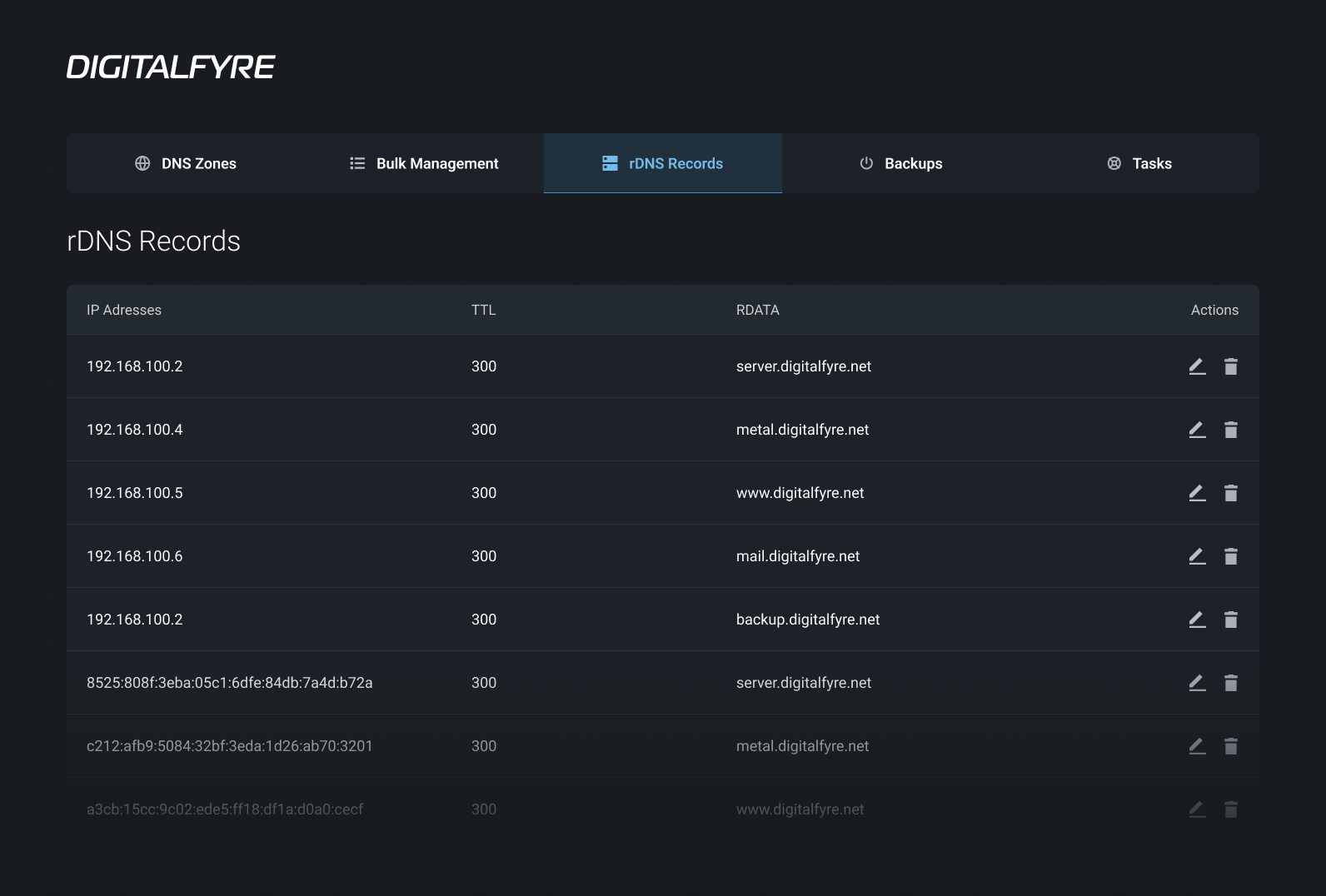
Task: Click the TTL column header
Action: pyautogui.click(x=483, y=310)
